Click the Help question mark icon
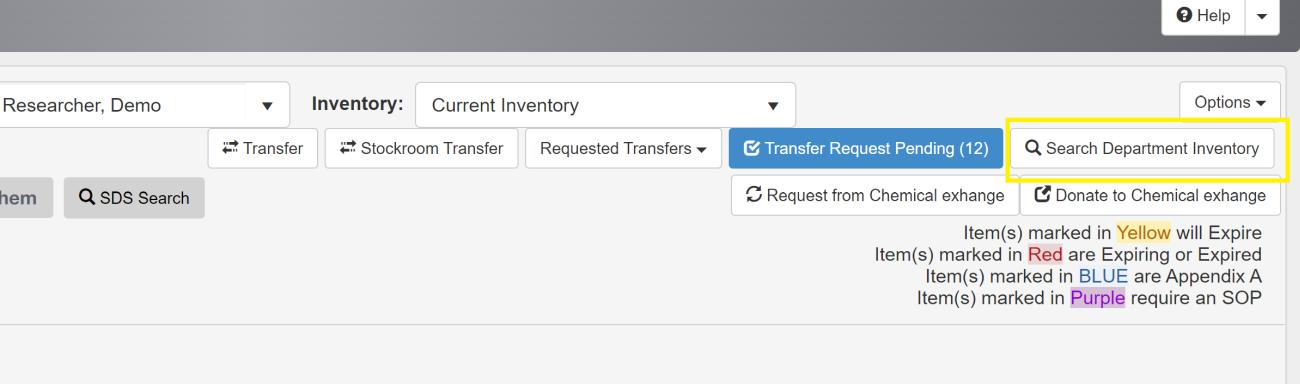This screenshot has height=384, width=1300. pos(1185,16)
